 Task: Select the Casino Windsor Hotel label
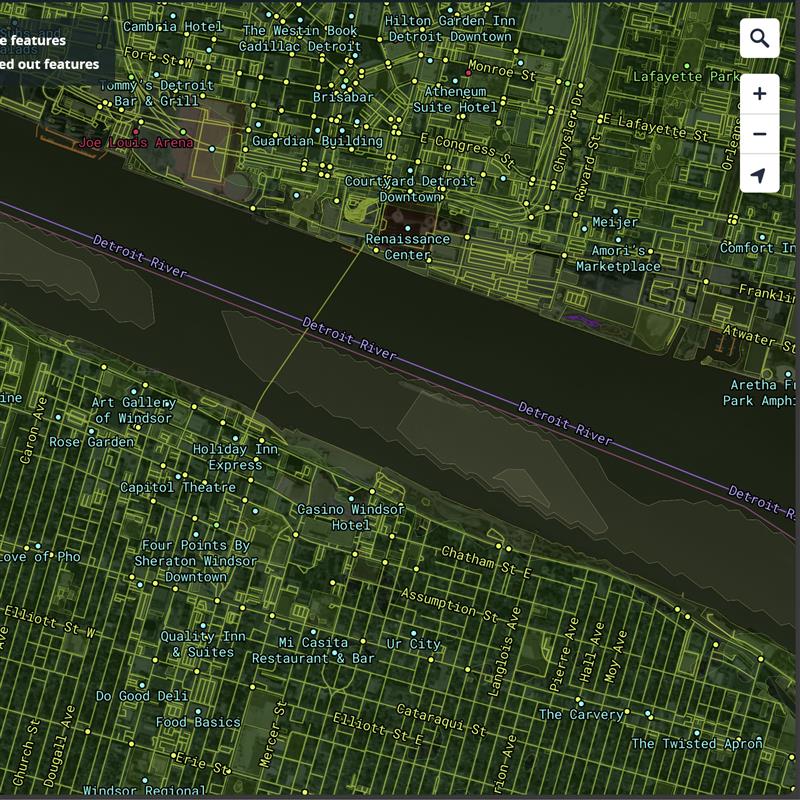(351, 517)
